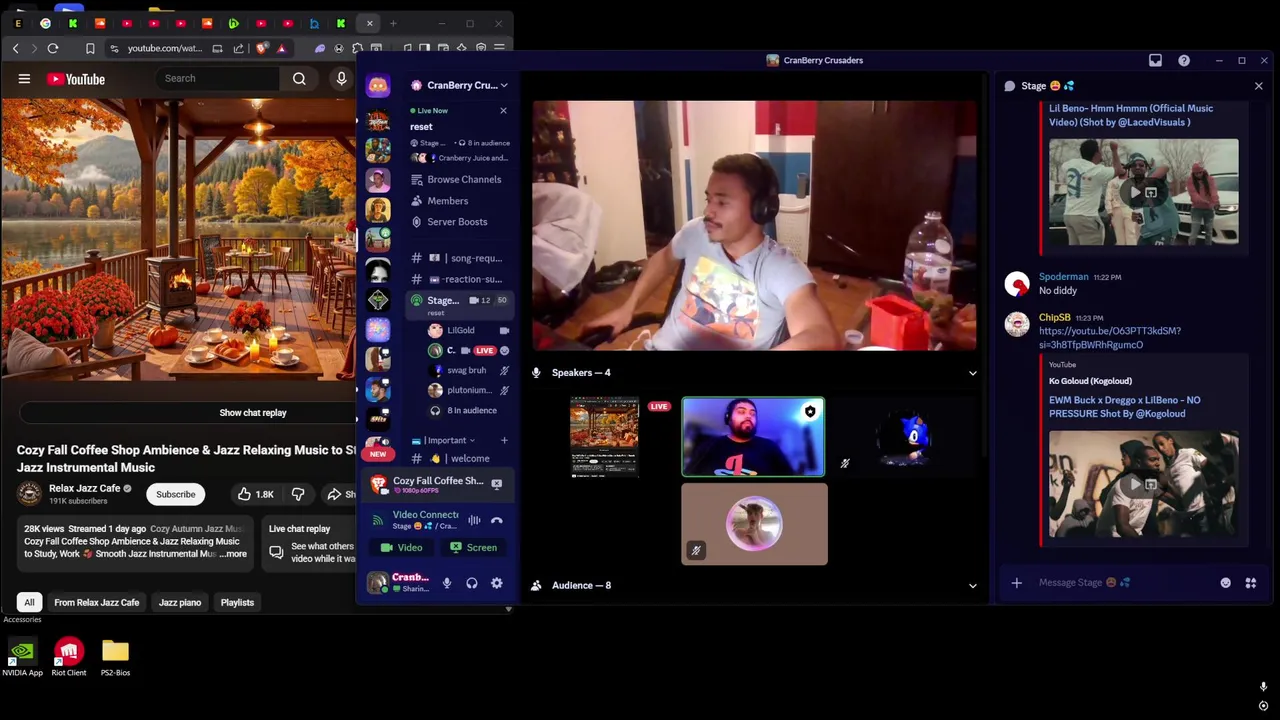This screenshot has width=1280, height=720.
Task: Disconnect from the Discord stage call
Action: tap(497, 520)
